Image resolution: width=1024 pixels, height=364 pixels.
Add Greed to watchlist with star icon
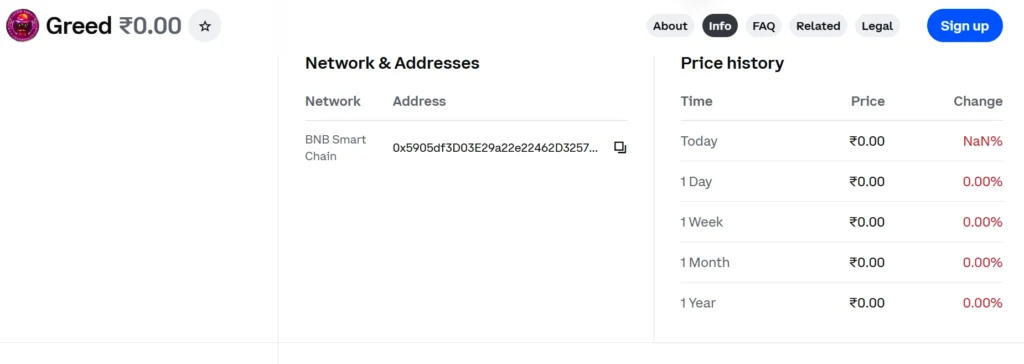[205, 26]
